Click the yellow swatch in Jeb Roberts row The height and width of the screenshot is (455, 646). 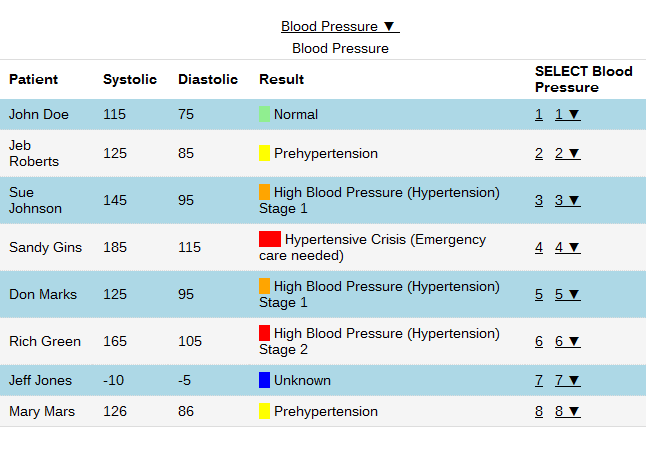265,153
